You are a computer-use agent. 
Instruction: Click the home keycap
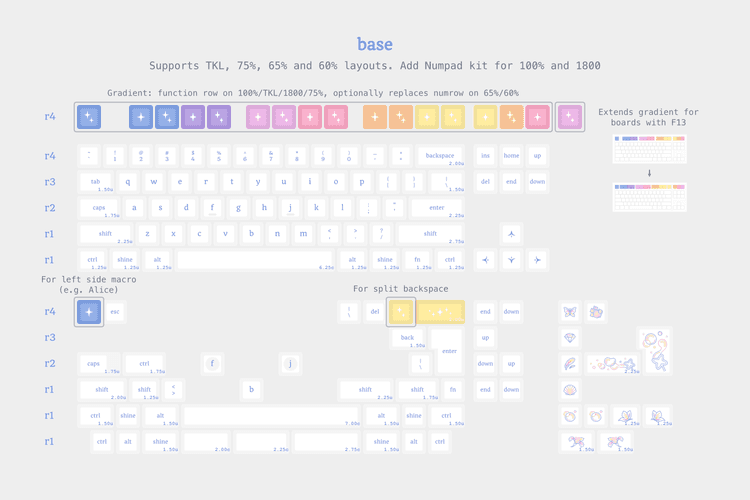(x=511, y=156)
